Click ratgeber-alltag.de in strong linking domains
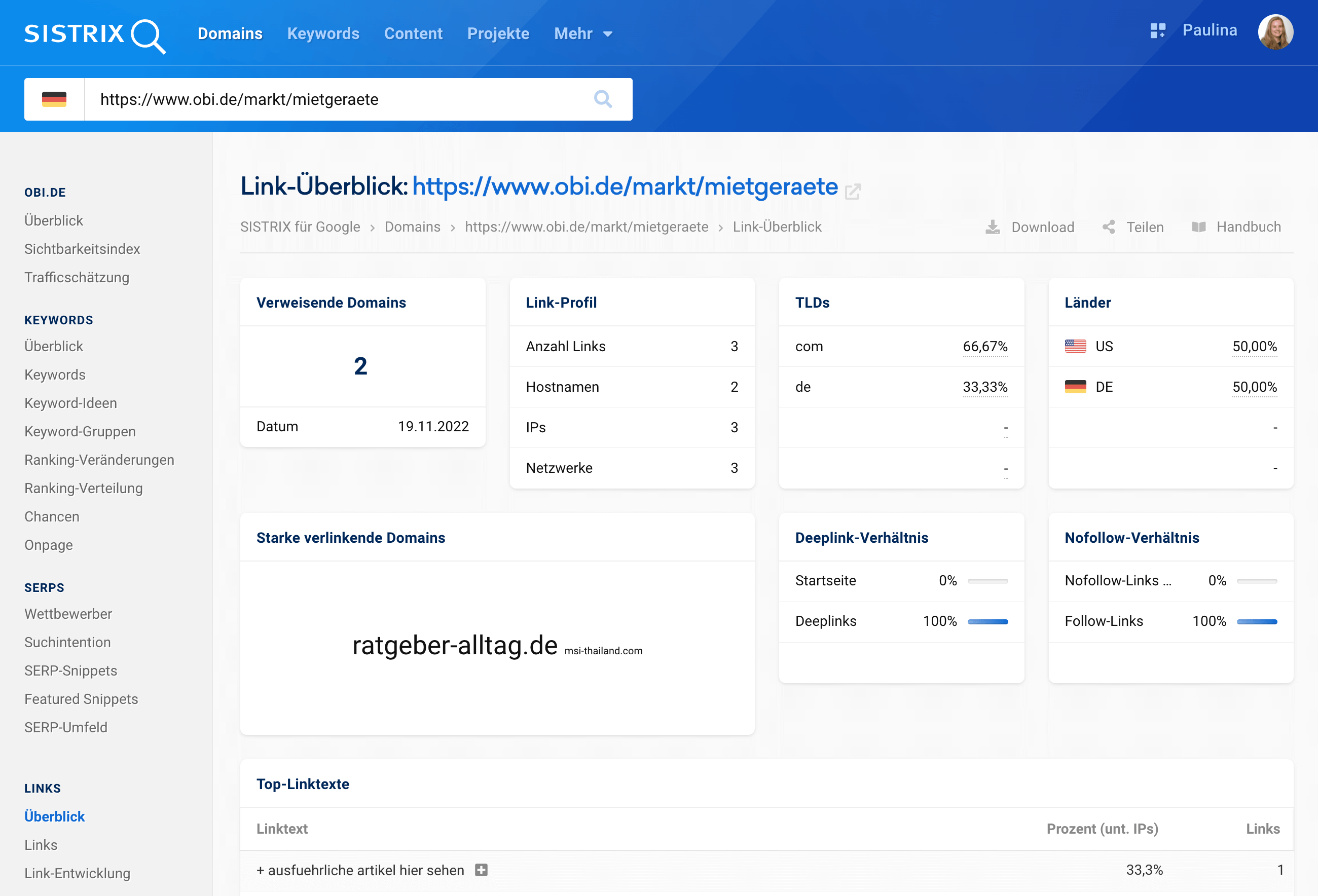This screenshot has width=1318, height=896. pos(455,645)
